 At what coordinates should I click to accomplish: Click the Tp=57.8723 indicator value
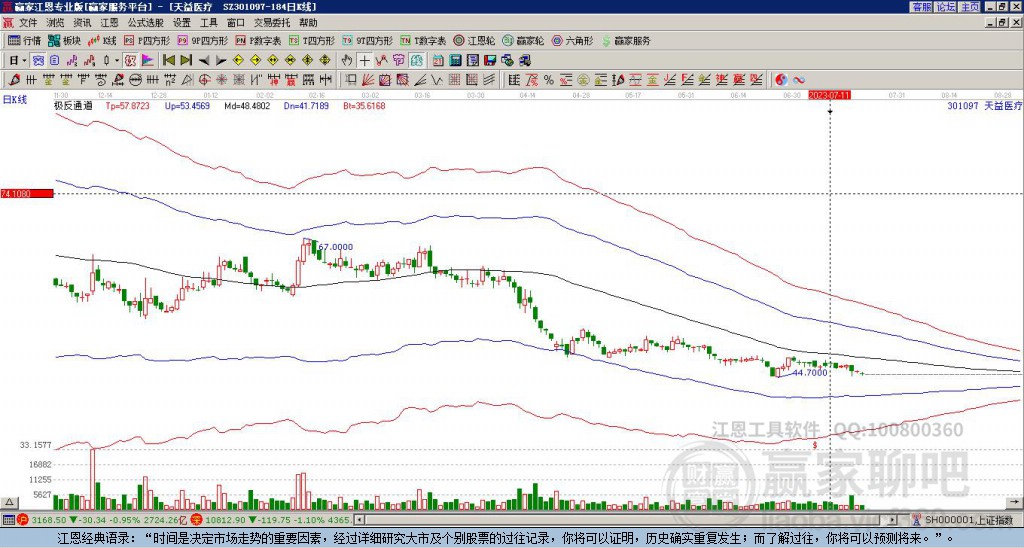(x=127, y=105)
